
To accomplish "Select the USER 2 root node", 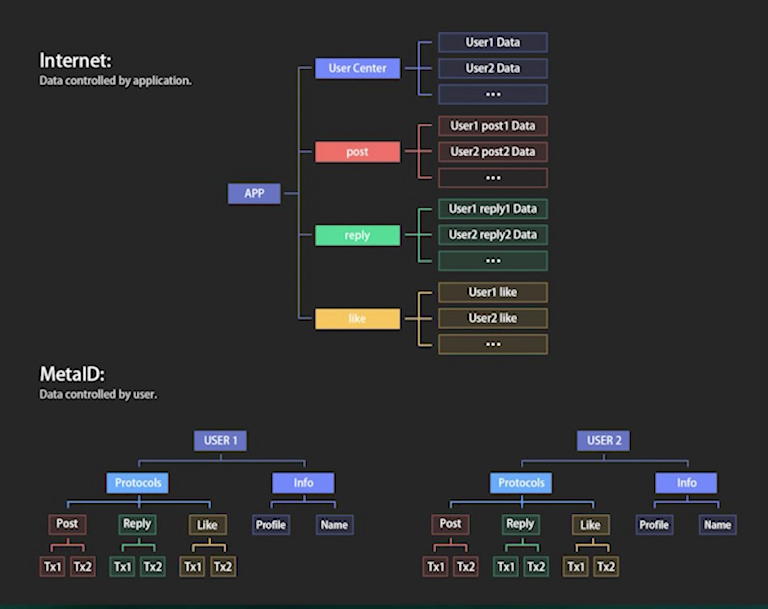I will pyautogui.click(x=604, y=440).
